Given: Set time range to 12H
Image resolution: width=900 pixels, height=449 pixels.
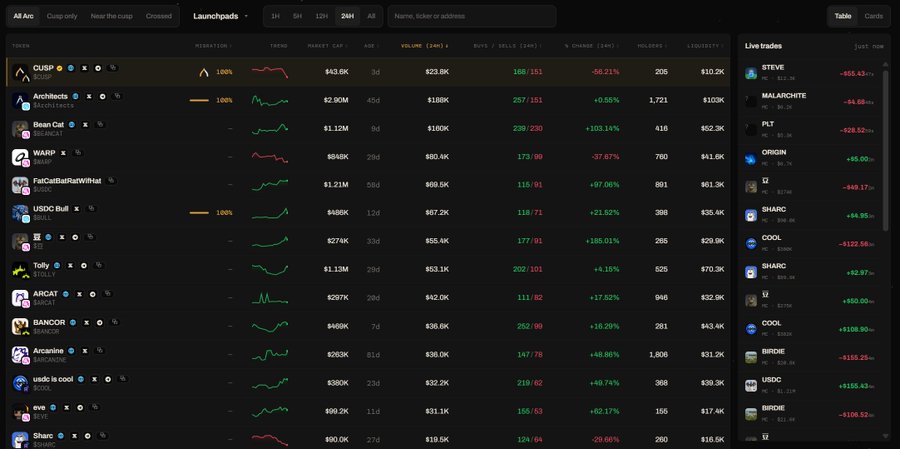Looking at the screenshot, I should [x=321, y=16].
